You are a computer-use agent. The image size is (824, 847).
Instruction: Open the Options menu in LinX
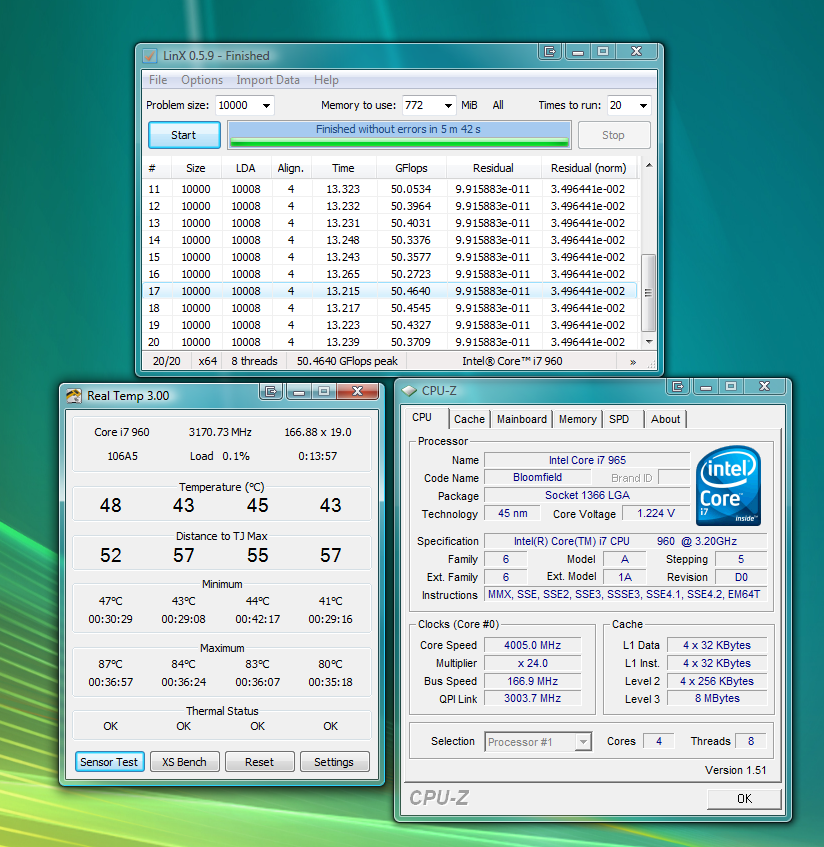[x=202, y=80]
